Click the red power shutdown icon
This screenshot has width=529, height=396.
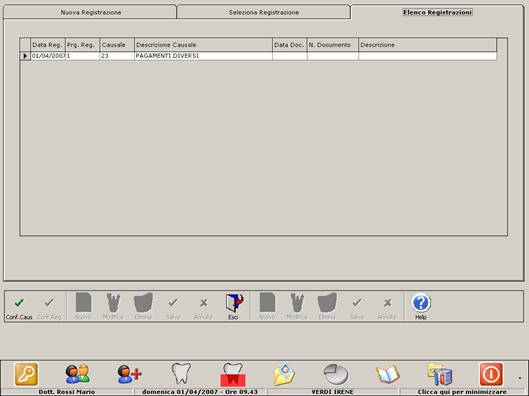click(x=491, y=374)
